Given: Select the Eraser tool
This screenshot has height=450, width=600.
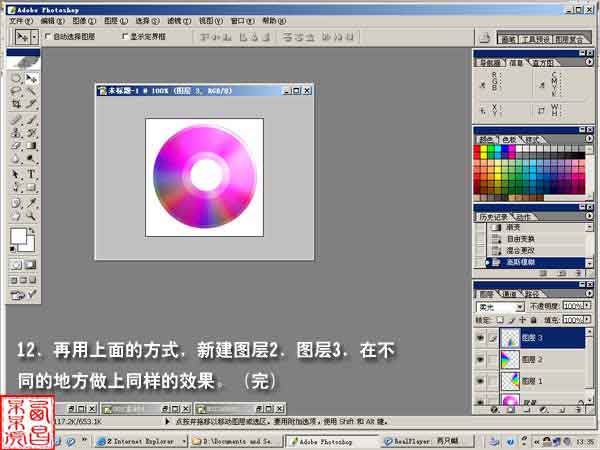Looking at the screenshot, I should click(16, 146).
